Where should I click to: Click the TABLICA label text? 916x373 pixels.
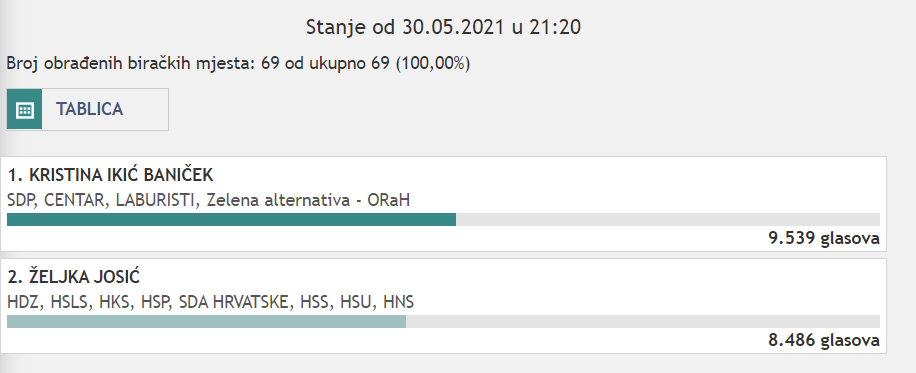[89, 109]
